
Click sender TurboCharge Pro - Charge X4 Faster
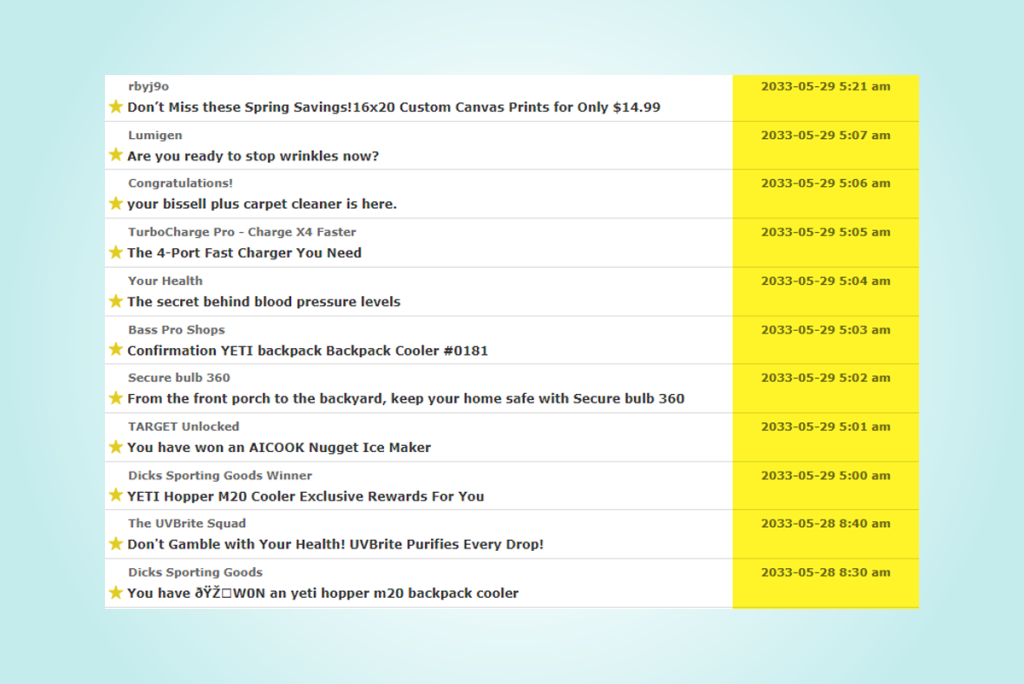(x=242, y=232)
